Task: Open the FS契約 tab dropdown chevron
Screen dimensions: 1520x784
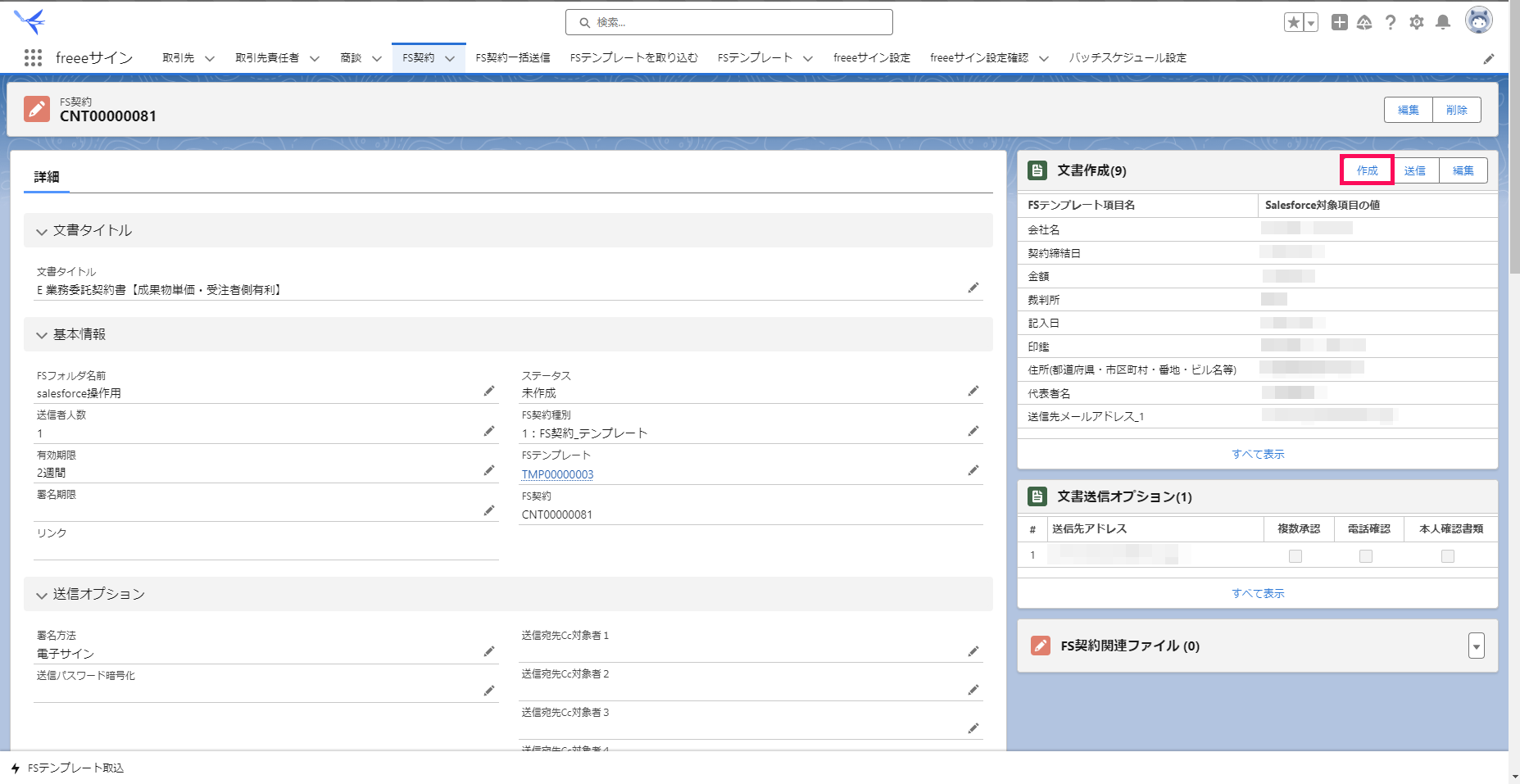Action: point(450,58)
